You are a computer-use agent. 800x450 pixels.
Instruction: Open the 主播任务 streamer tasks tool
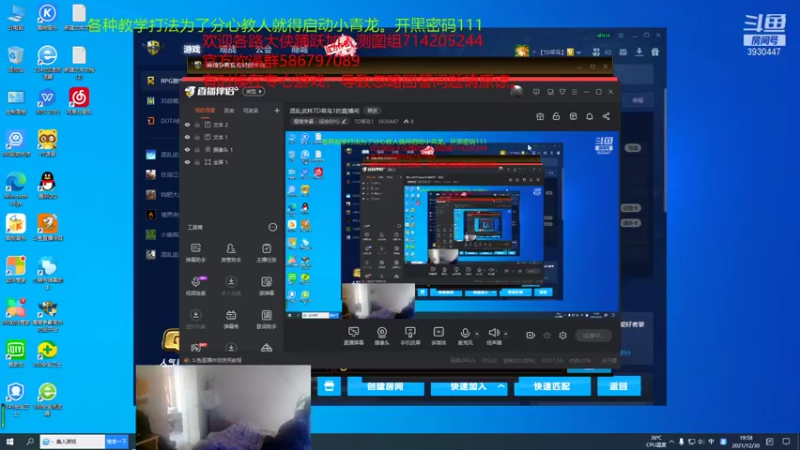[266, 253]
